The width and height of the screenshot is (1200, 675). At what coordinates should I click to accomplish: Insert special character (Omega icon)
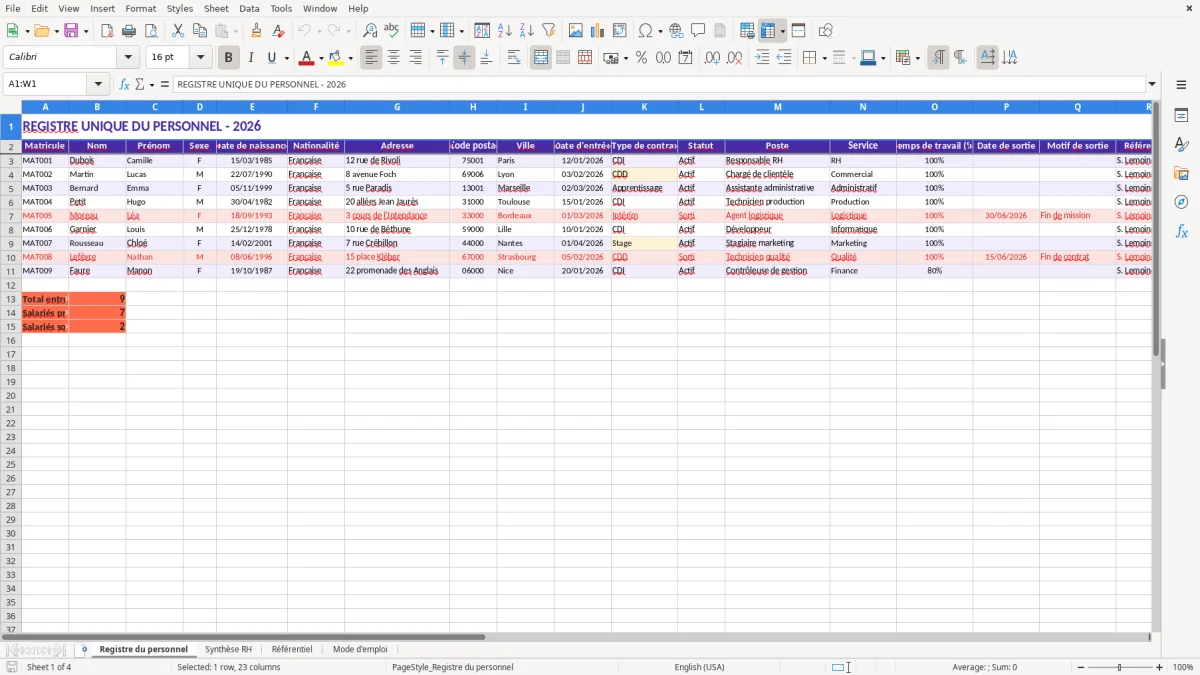coord(645,31)
